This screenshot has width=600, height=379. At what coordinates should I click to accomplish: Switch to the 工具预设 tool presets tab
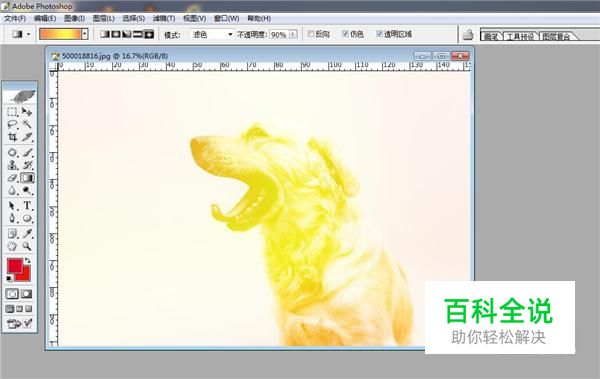(x=520, y=36)
